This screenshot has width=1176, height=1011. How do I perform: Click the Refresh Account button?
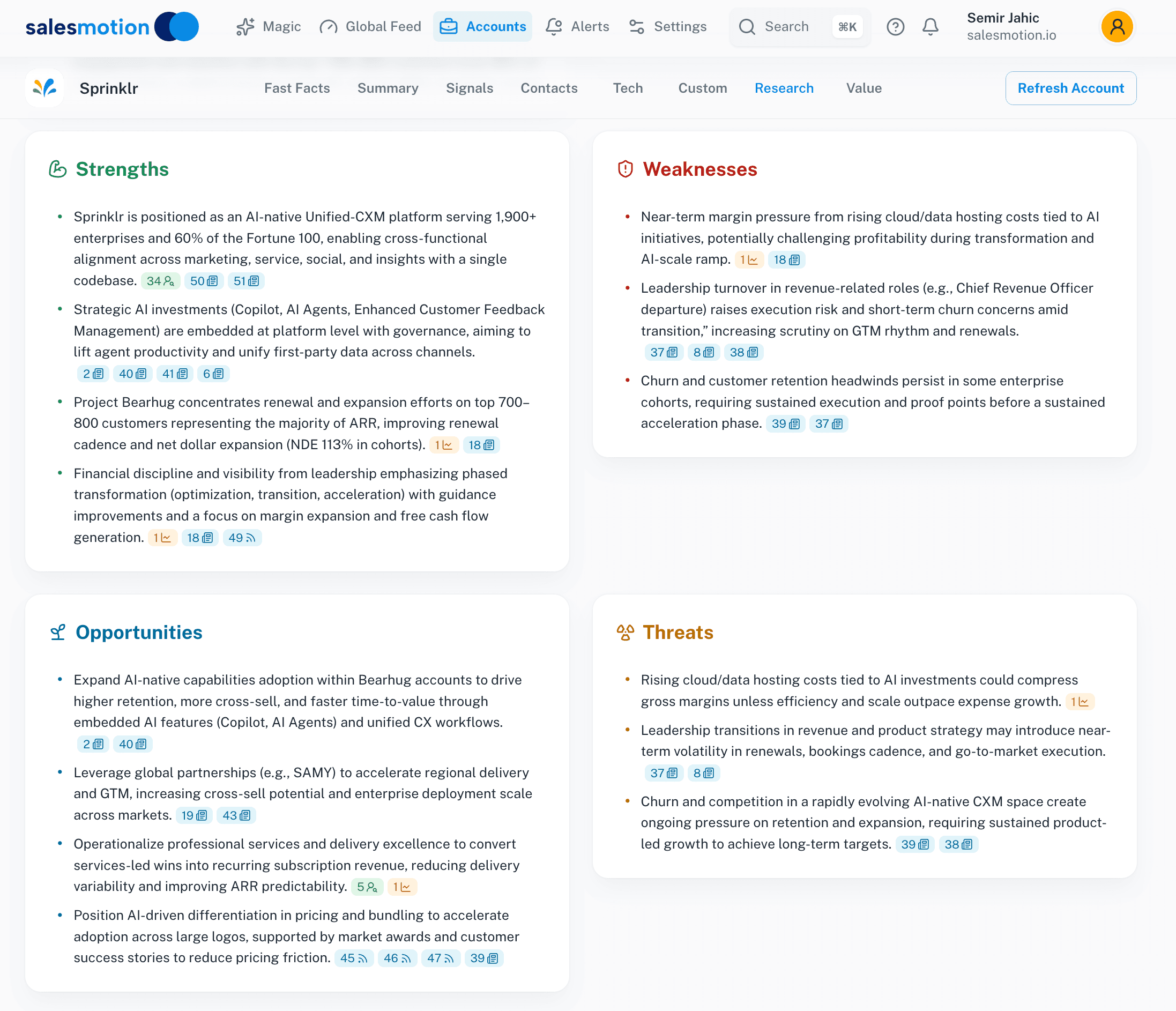tap(1070, 88)
